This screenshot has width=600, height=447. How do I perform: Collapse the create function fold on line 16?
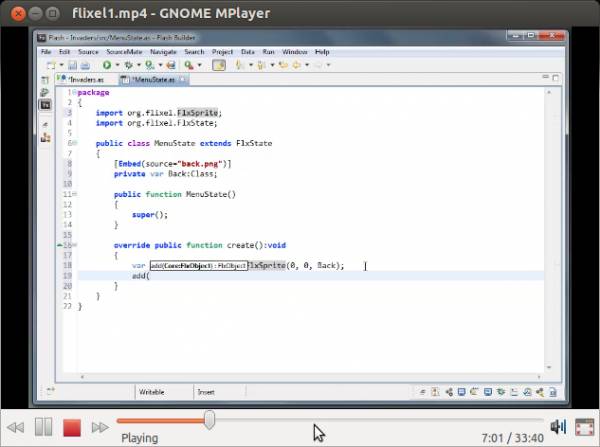pyautogui.click(x=75, y=245)
